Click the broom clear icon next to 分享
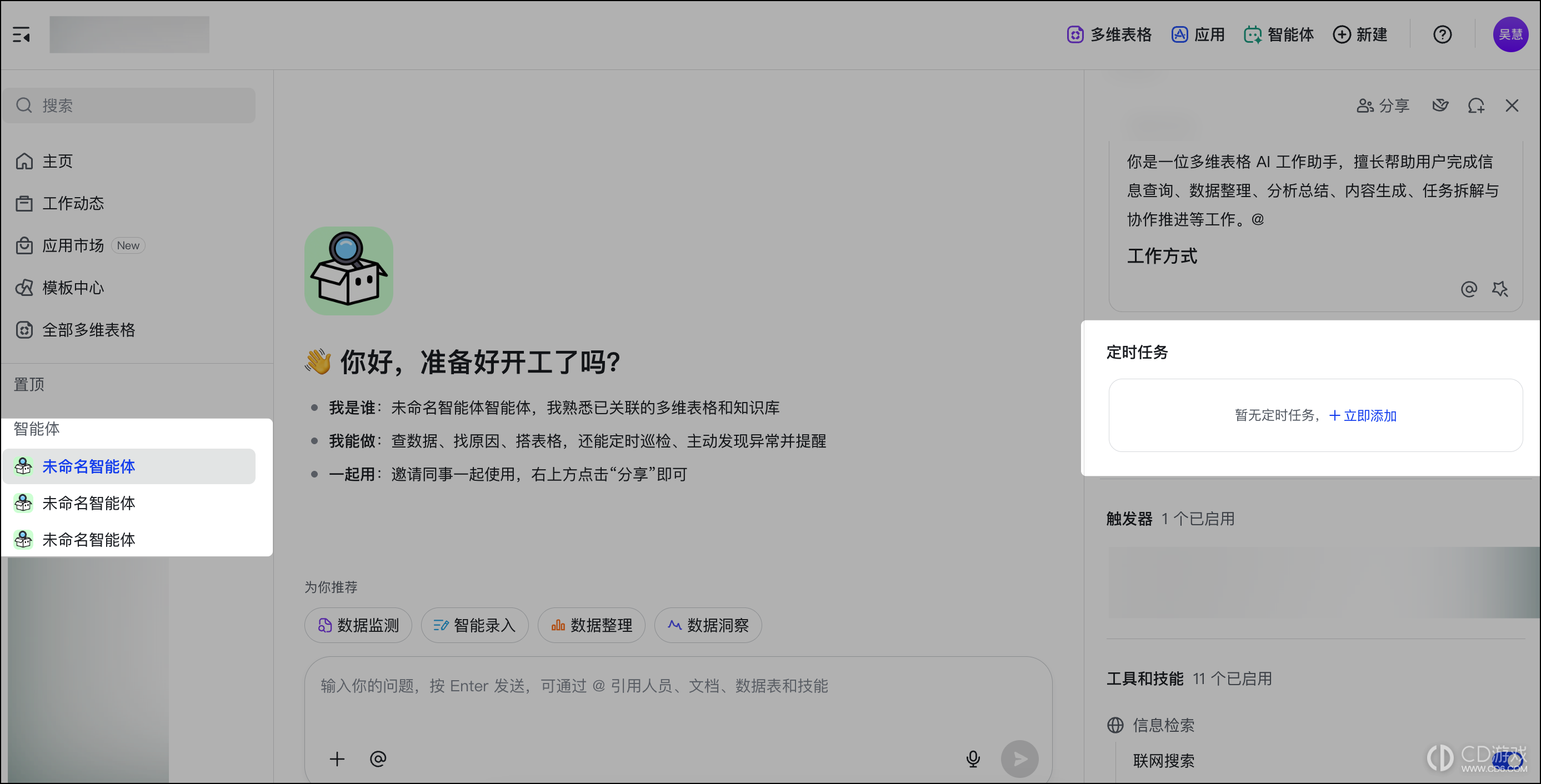1541x784 pixels. [1440, 106]
